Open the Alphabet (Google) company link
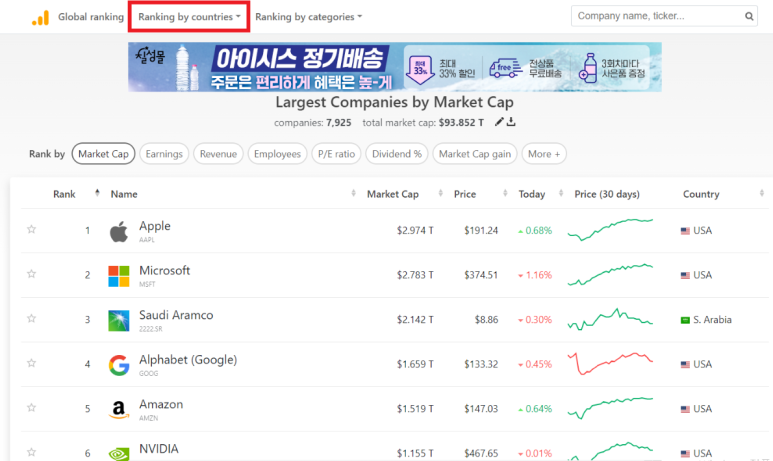This screenshot has height=461, width=773. click(188, 360)
